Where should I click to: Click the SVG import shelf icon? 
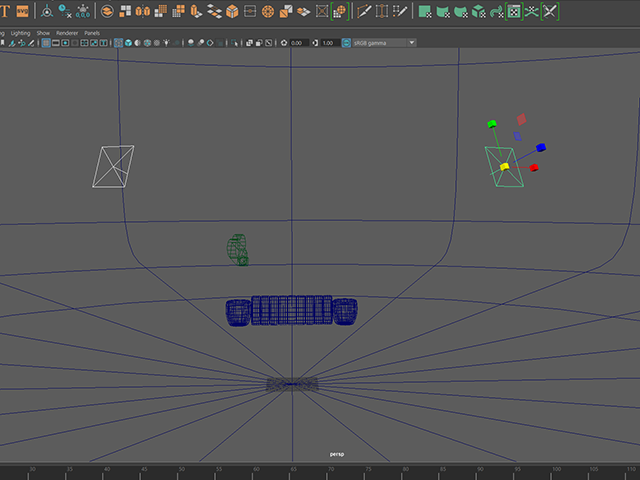[x=22, y=11]
